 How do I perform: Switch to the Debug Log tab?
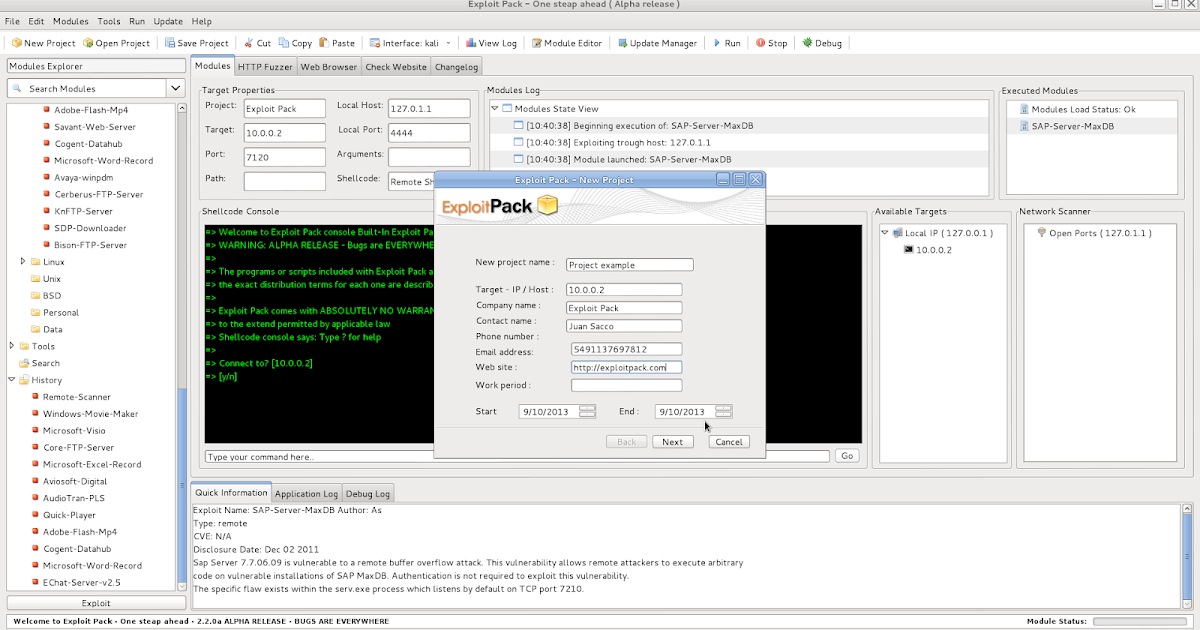pos(368,494)
